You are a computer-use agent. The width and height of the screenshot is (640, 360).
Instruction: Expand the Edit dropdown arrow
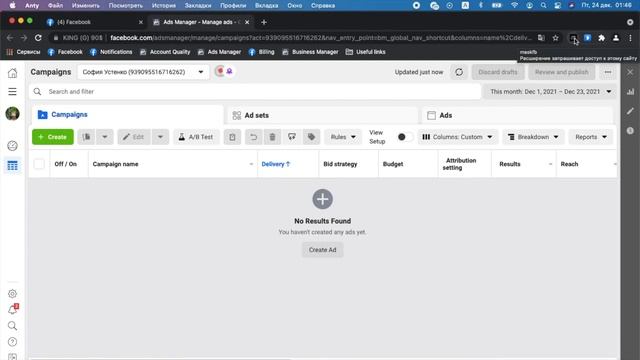[160, 137]
